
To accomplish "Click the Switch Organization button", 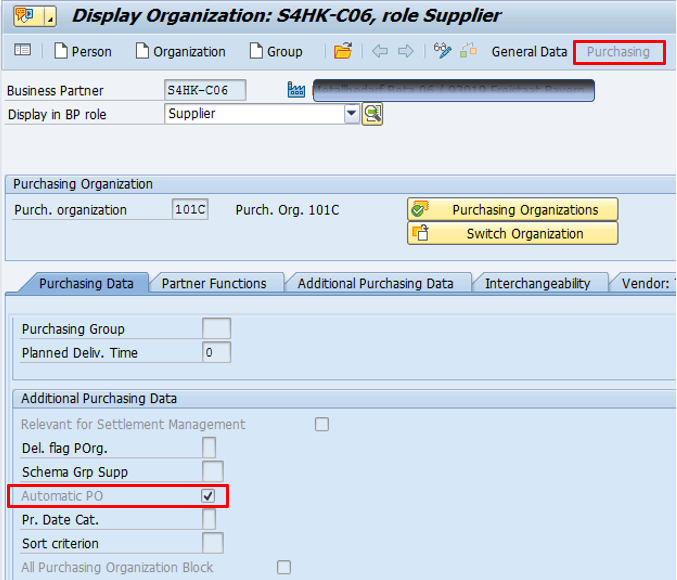I will 513,234.
